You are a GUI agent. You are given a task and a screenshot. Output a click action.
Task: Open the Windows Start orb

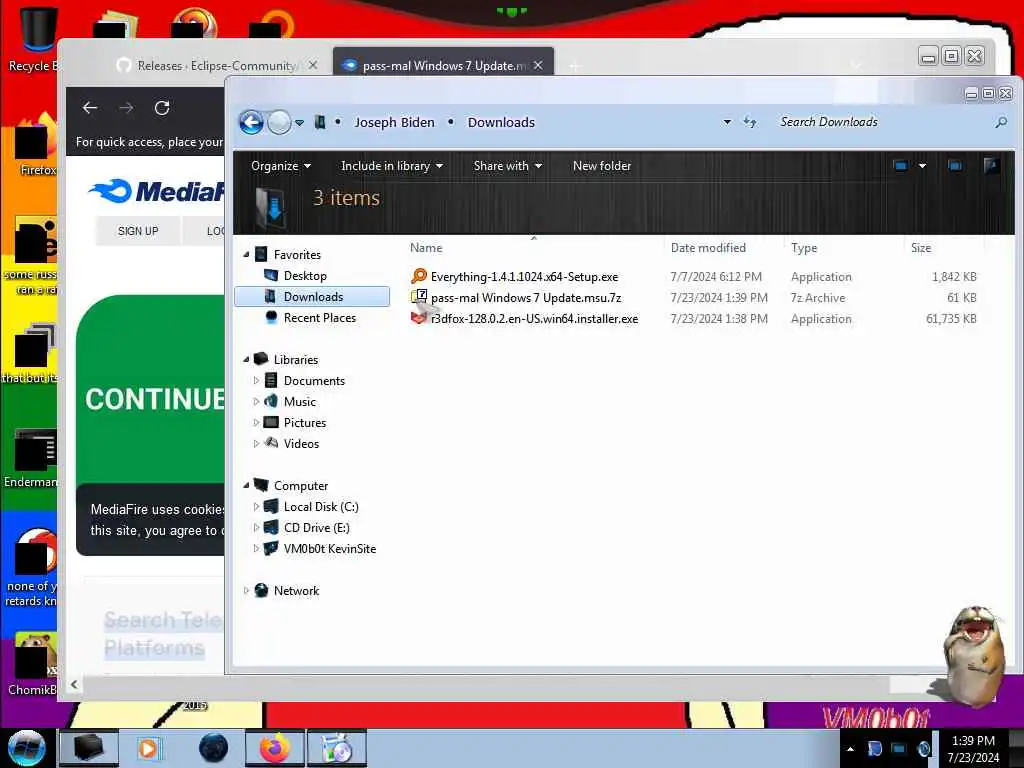pos(26,748)
